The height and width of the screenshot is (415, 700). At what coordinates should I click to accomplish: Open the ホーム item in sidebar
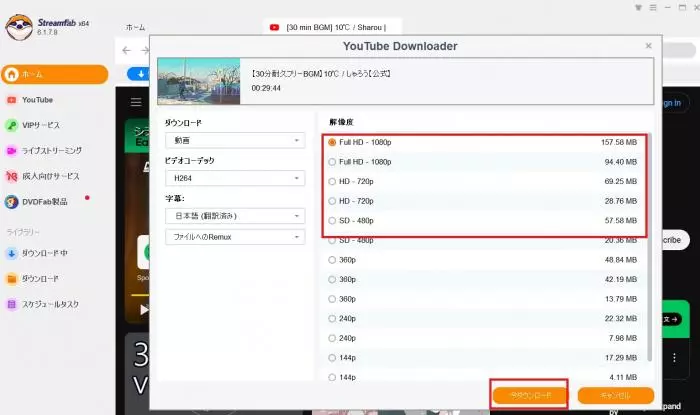pyautogui.click(x=54, y=74)
